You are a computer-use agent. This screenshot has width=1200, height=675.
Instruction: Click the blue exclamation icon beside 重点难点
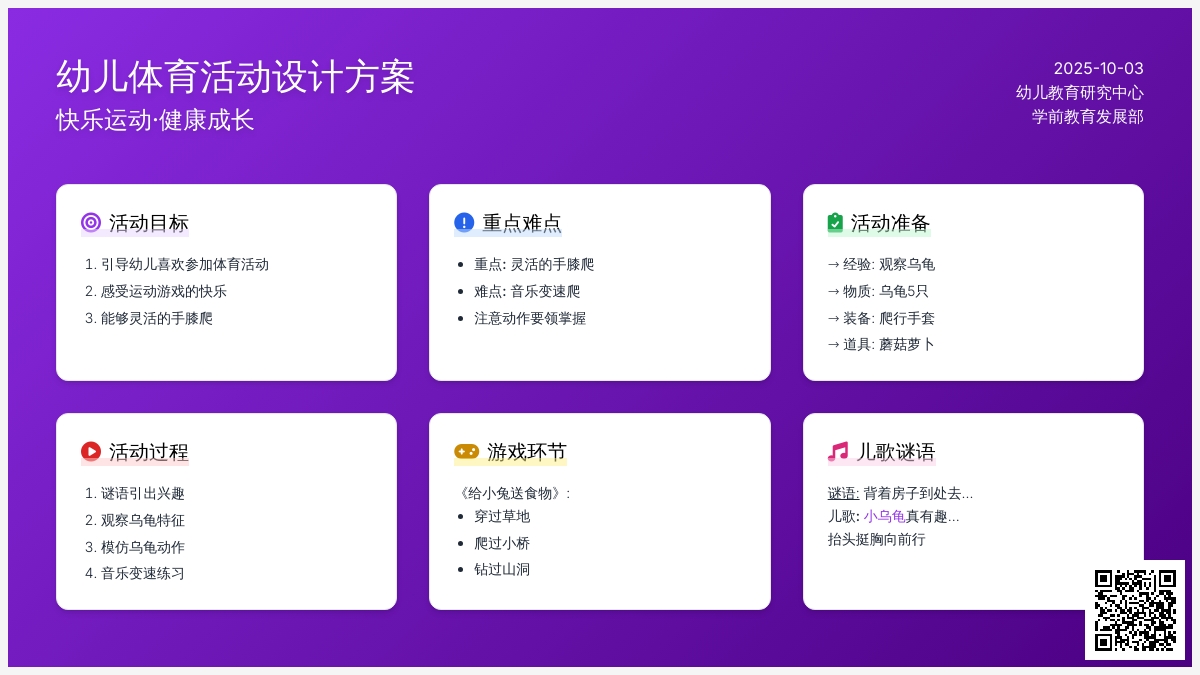(x=464, y=222)
